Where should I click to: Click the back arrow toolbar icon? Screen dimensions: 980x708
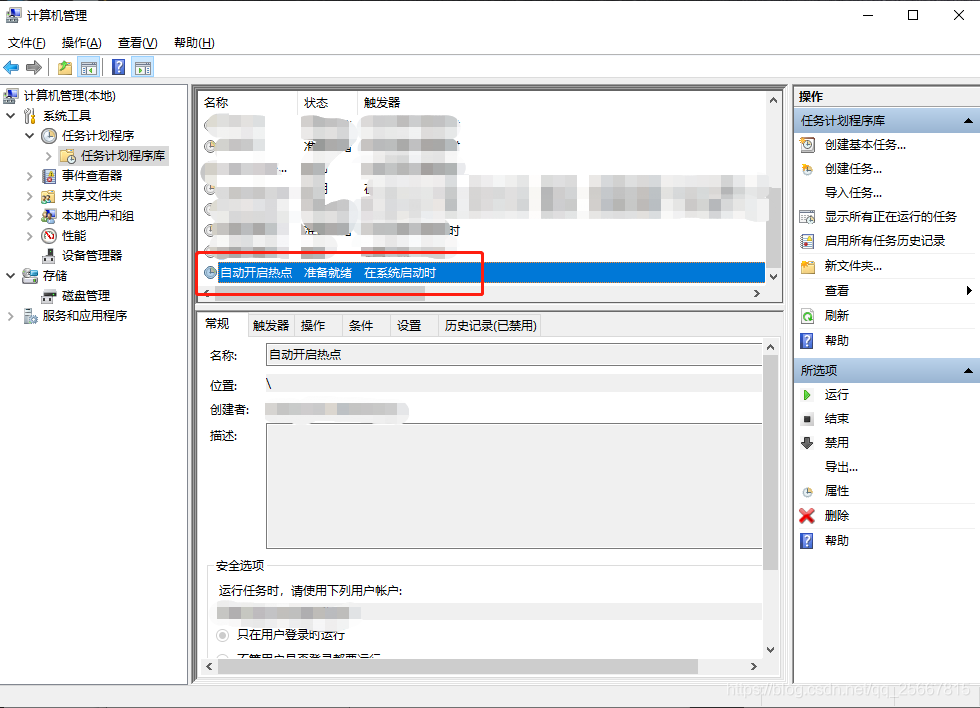[11, 67]
